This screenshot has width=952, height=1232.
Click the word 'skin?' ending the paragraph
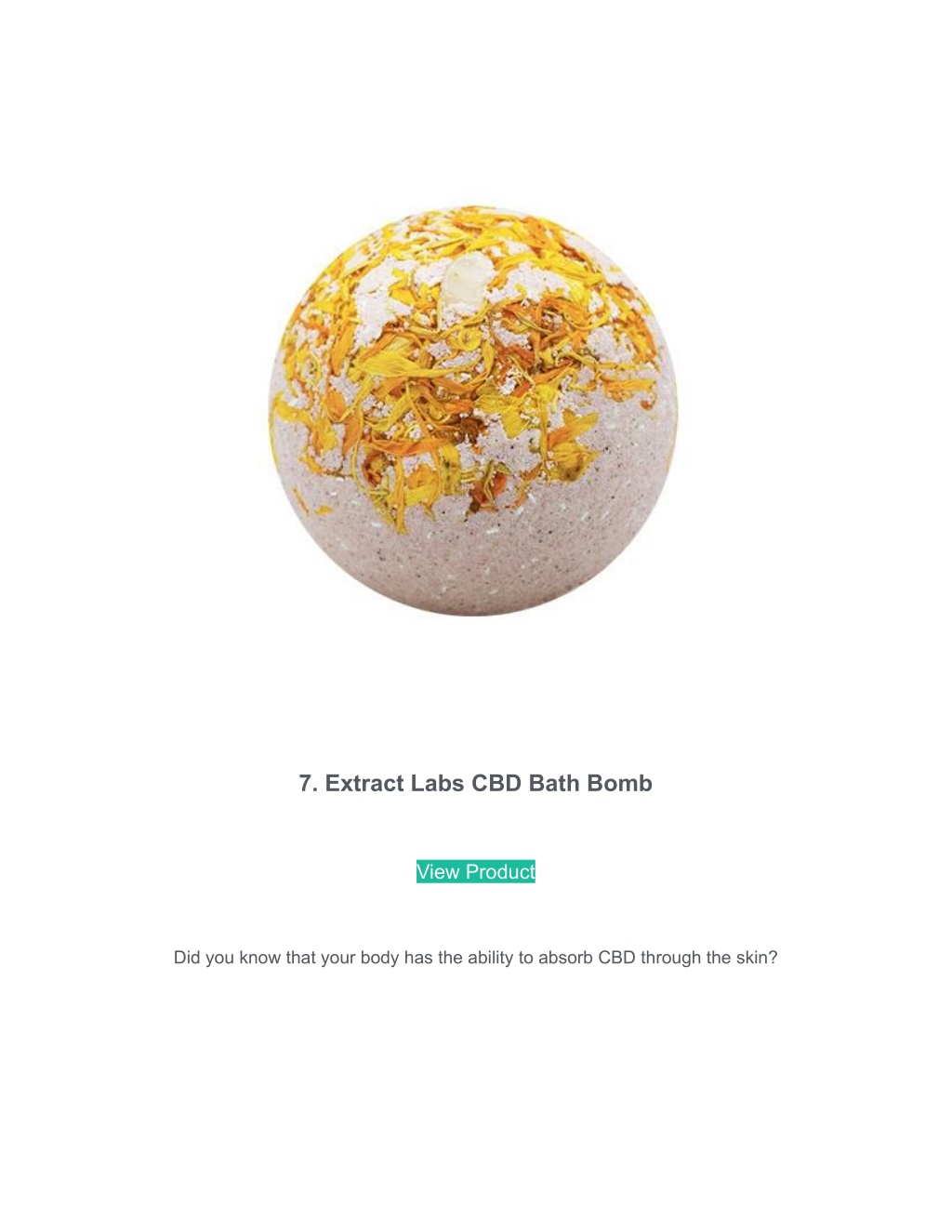coord(757,958)
